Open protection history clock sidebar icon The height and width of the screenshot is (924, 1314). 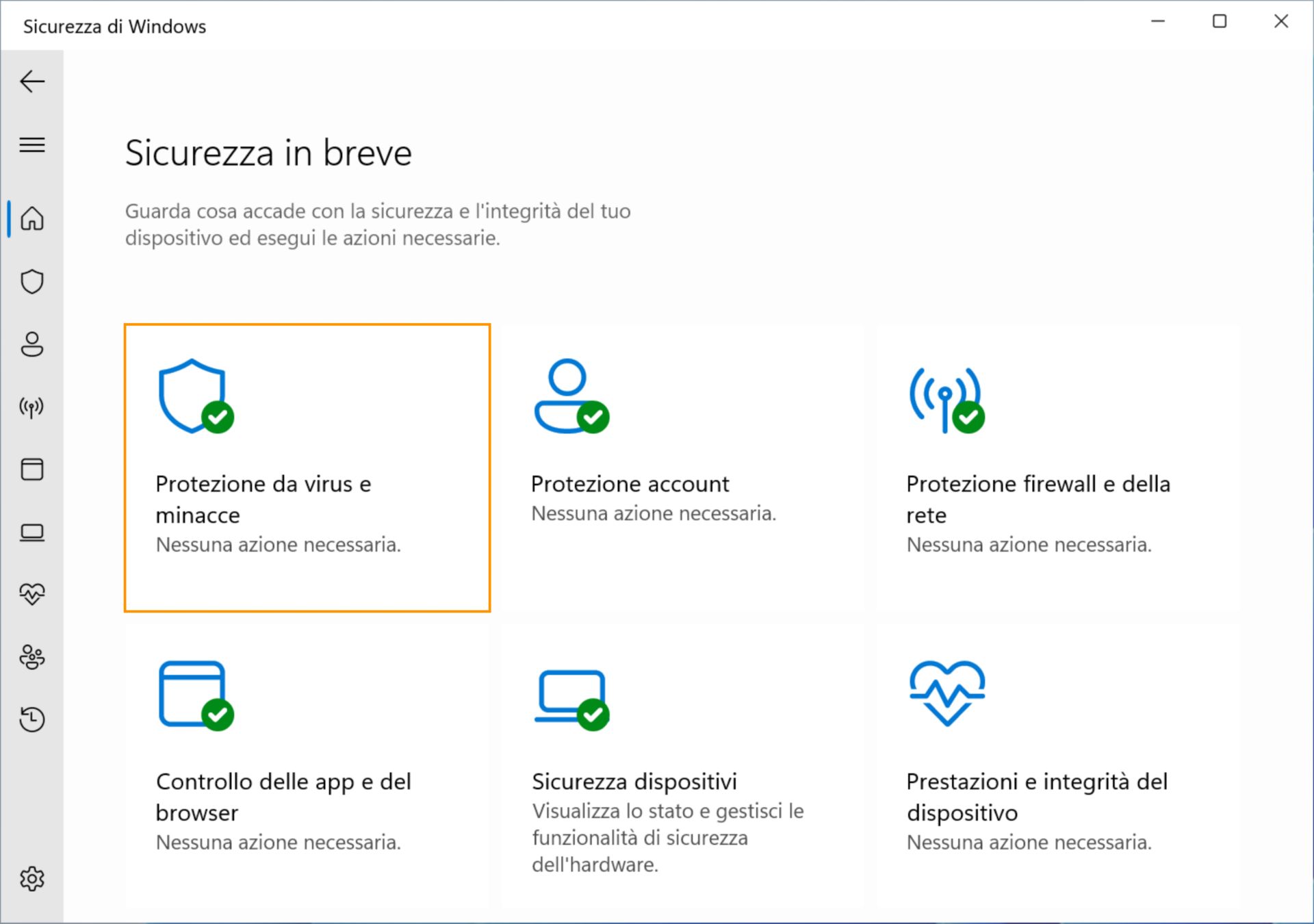click(32, 719)
